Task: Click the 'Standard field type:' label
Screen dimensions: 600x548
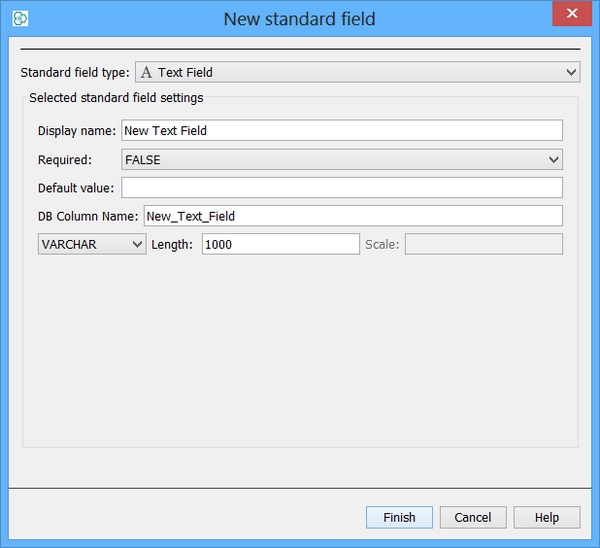Action: [75, 72]
